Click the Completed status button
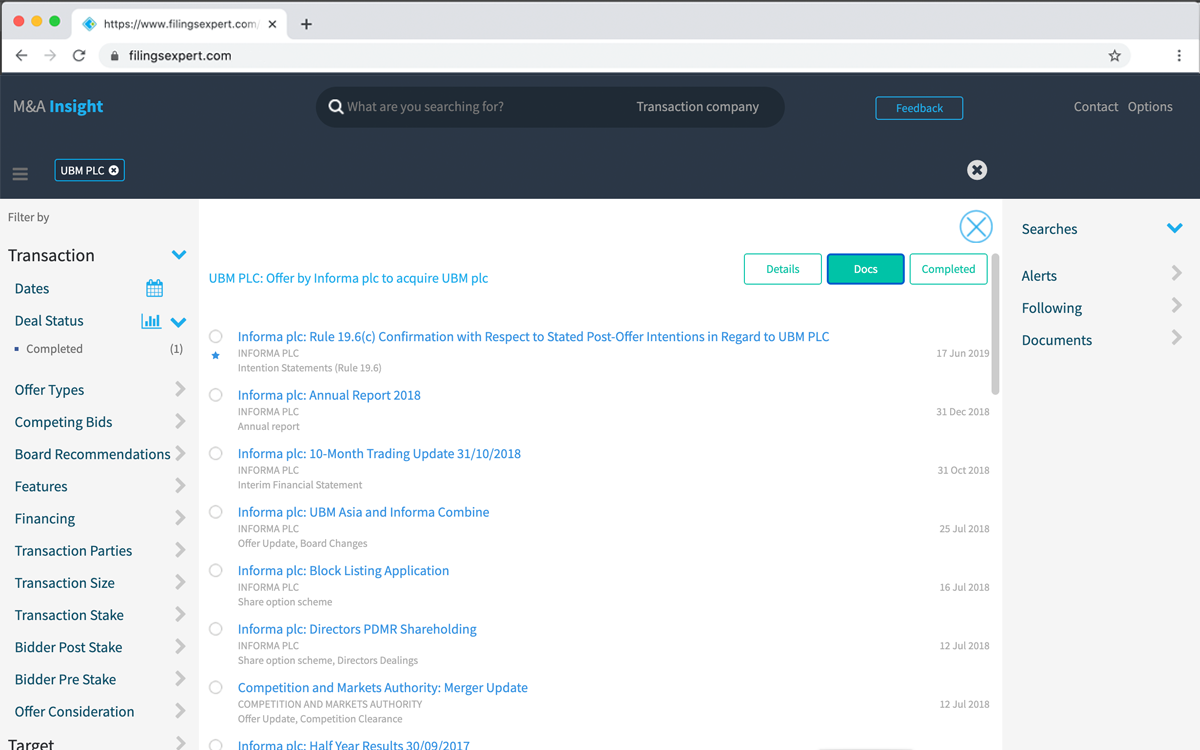Viewport: 1200px width, 750px height. (x=948, y=269)
